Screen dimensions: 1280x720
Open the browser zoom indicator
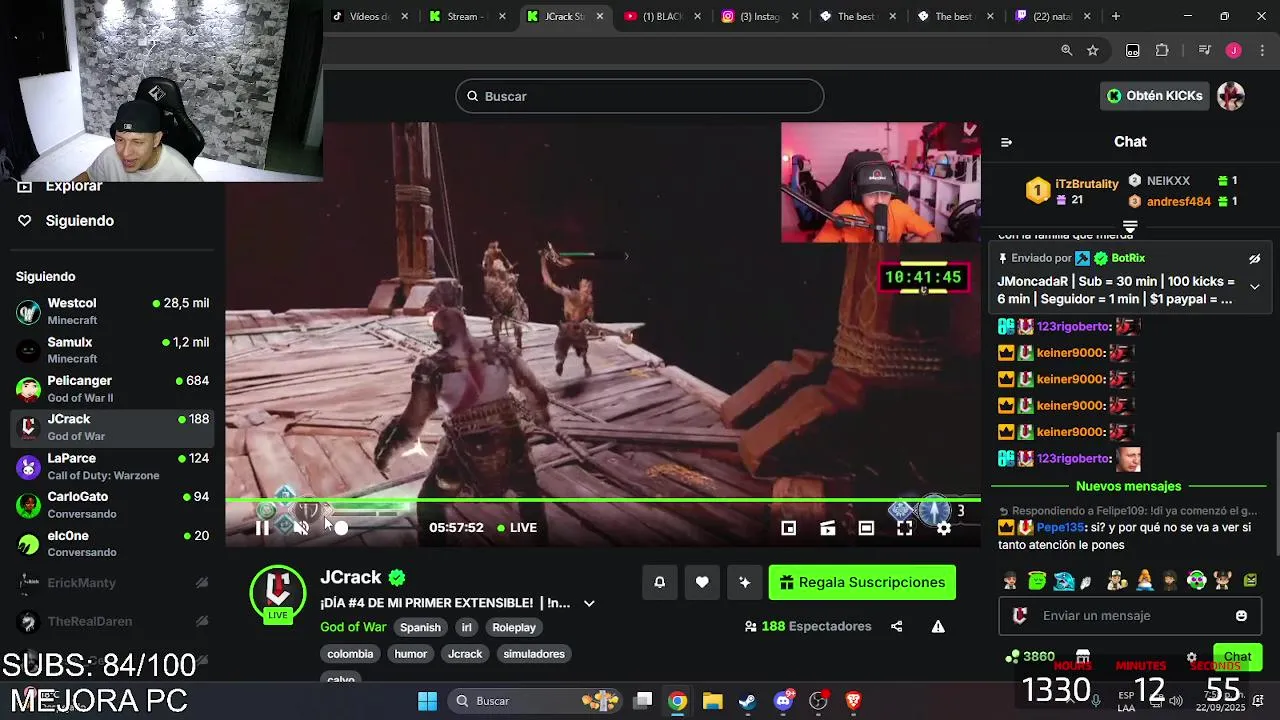tap(1067, 50)
